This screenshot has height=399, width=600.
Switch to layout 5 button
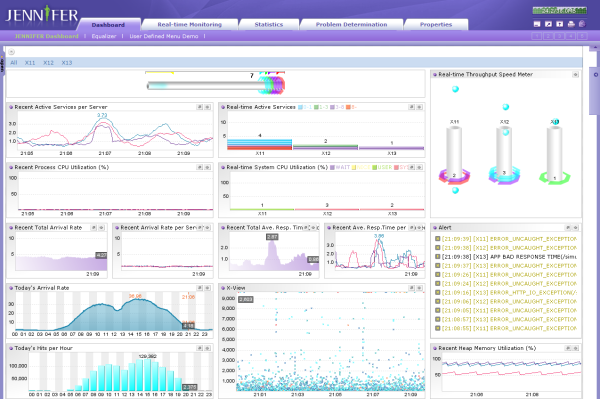pyautogui.click(x=582, y=36)
